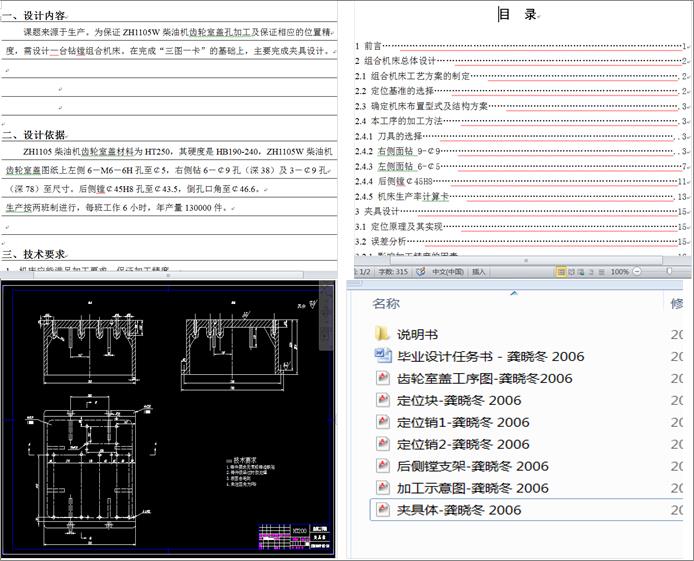Open the proofing check icon in Word status bar

pos(420,271)
